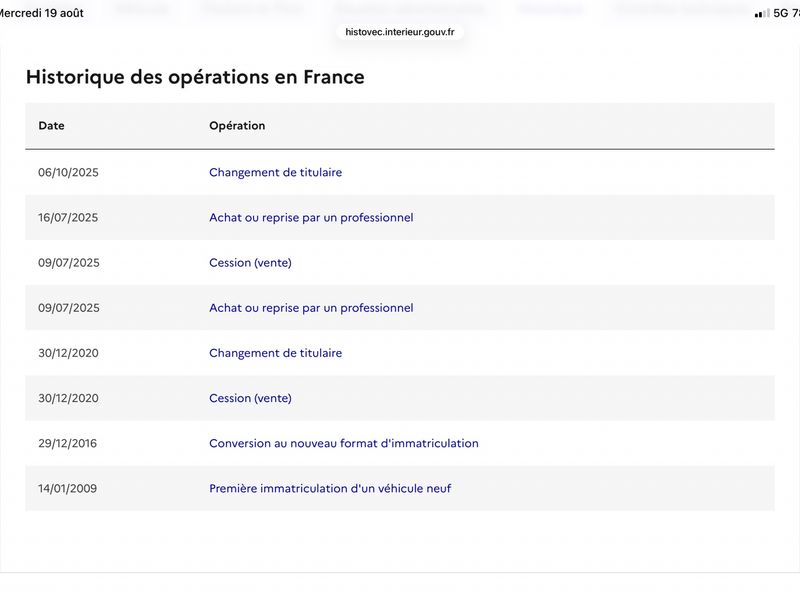The width and height of the screenshot is (800, 600).
Task: Click the Opération column header
Action: click(237, 126)
